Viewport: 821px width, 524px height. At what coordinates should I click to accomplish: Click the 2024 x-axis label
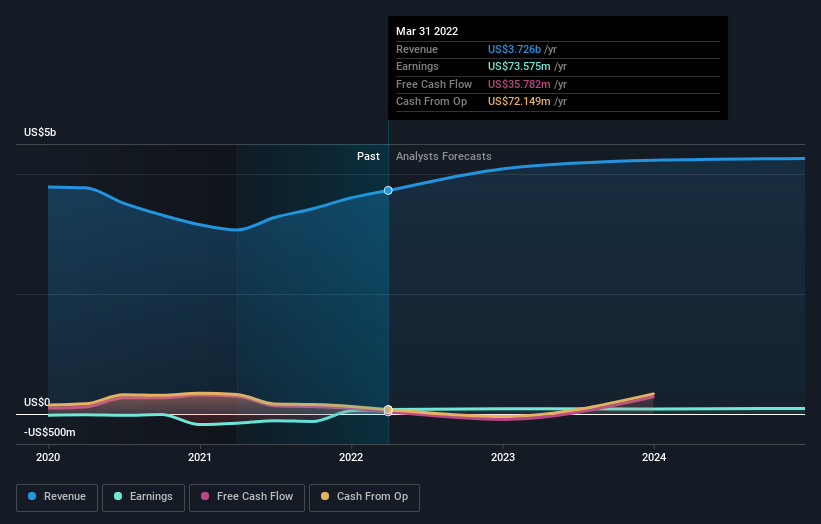click(654, 458)
